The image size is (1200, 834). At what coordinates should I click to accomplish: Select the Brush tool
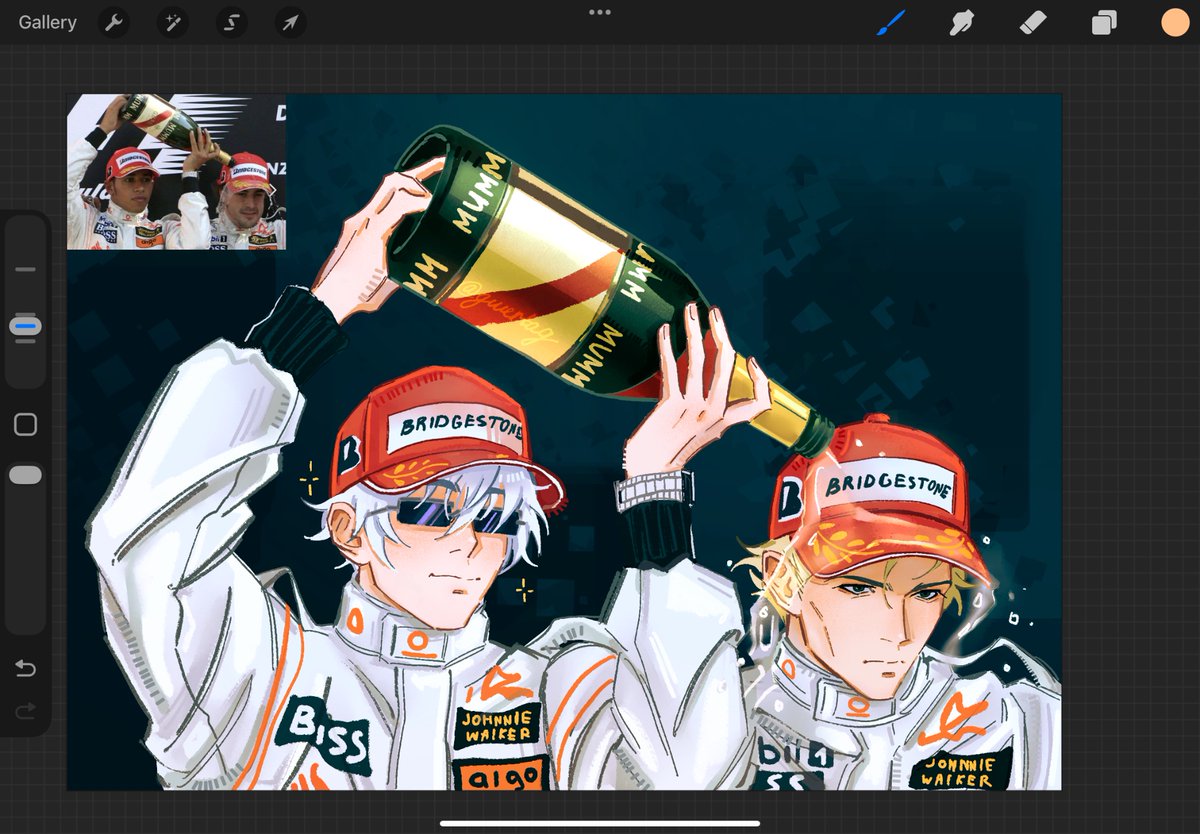(890, 23)
